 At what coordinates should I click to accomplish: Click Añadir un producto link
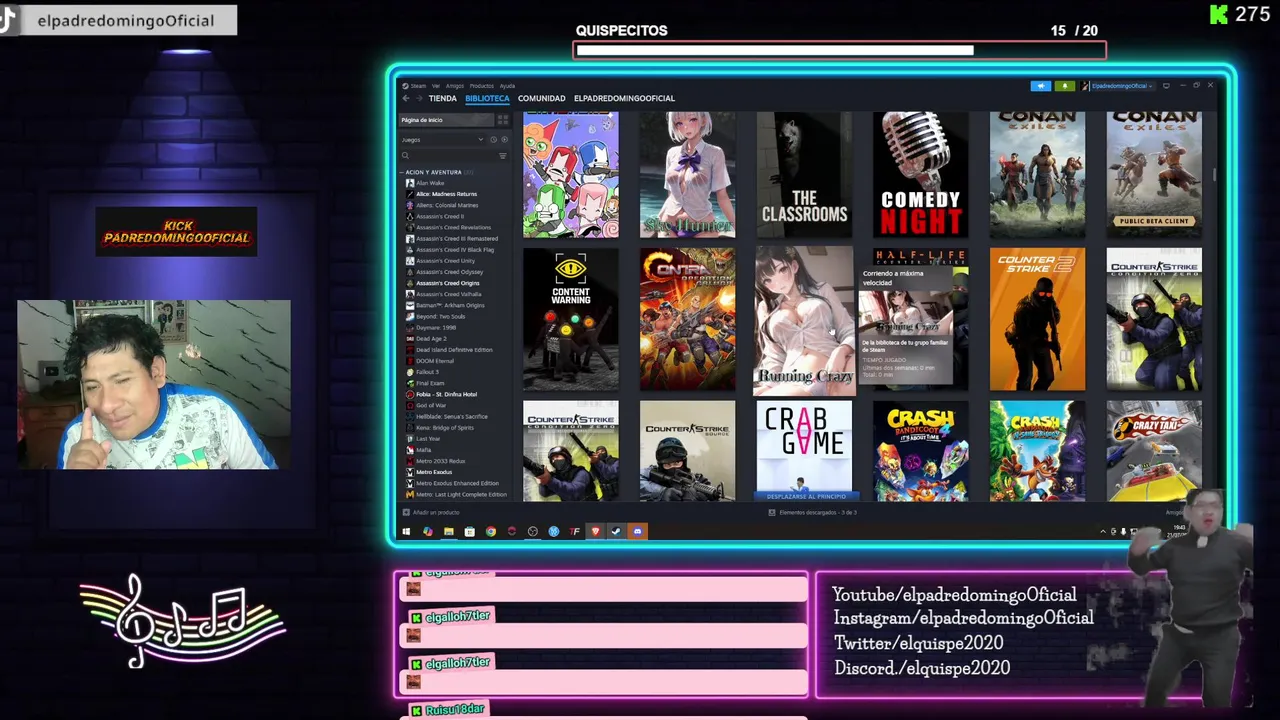coord(431,512)
